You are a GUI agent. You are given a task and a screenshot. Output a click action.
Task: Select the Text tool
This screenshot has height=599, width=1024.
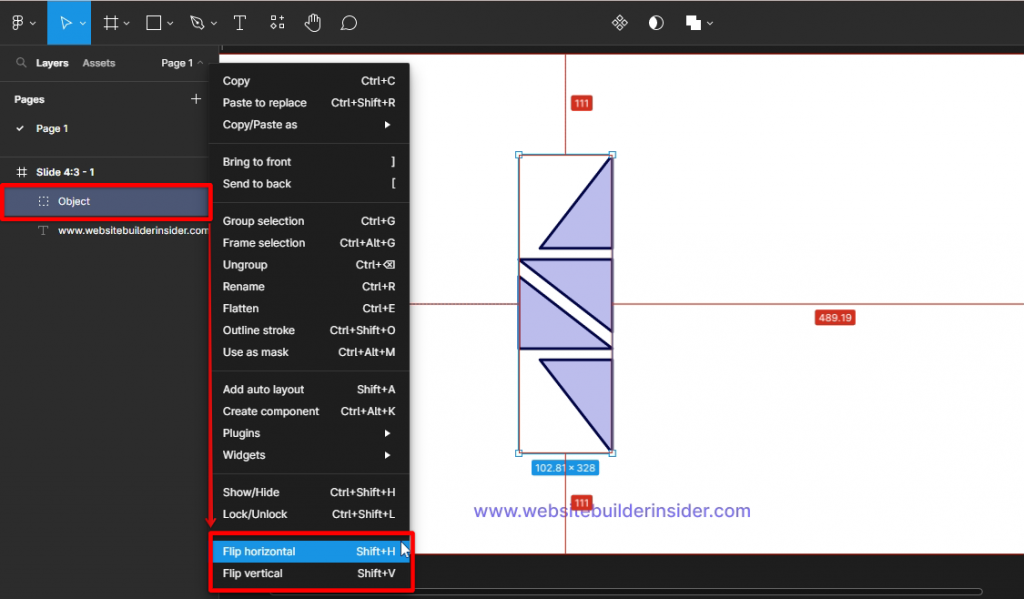[240, 22]
